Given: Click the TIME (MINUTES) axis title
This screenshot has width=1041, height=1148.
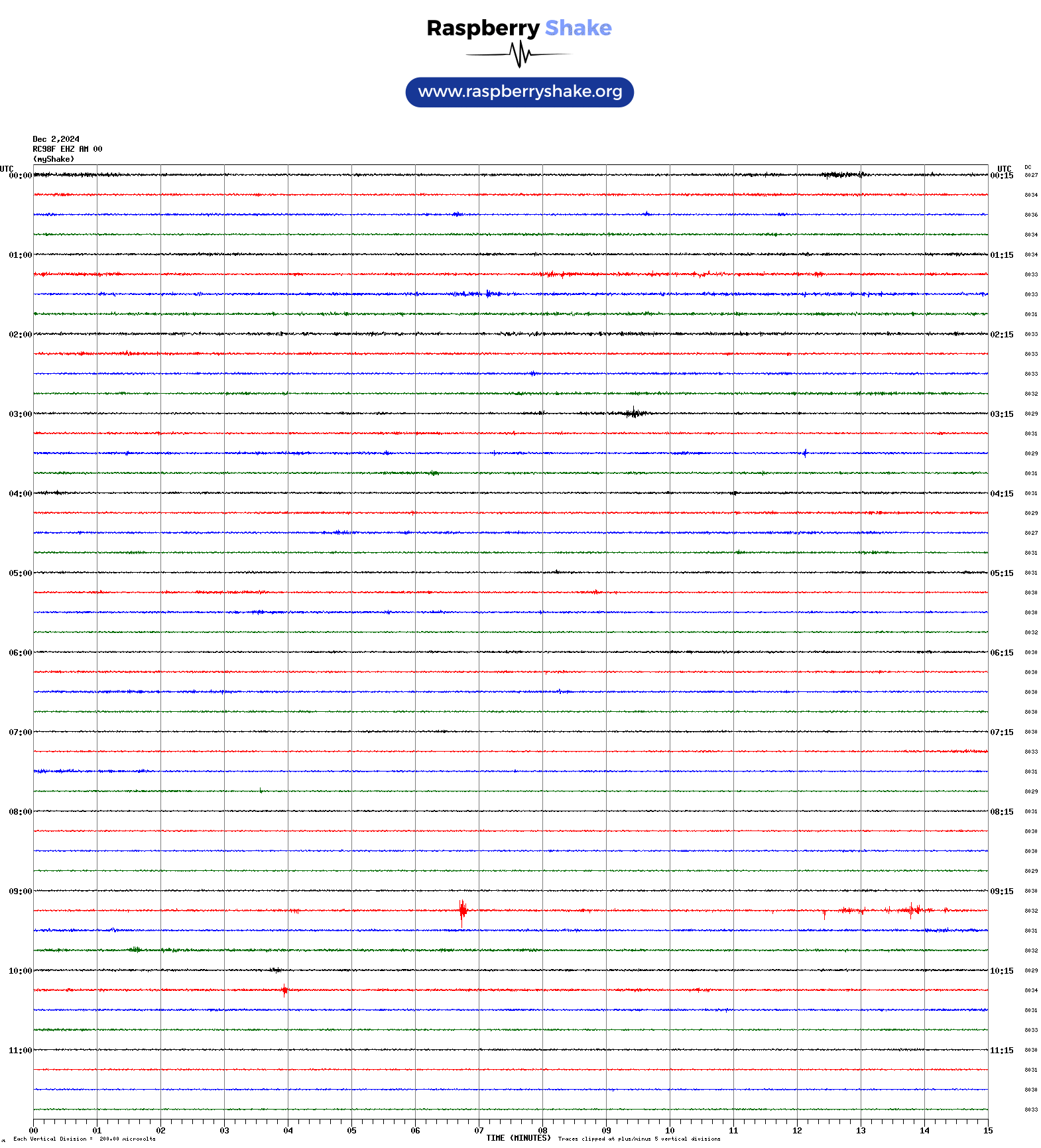Looking at the screenshot, I should pyautogui.click(x=519, y=1138).
